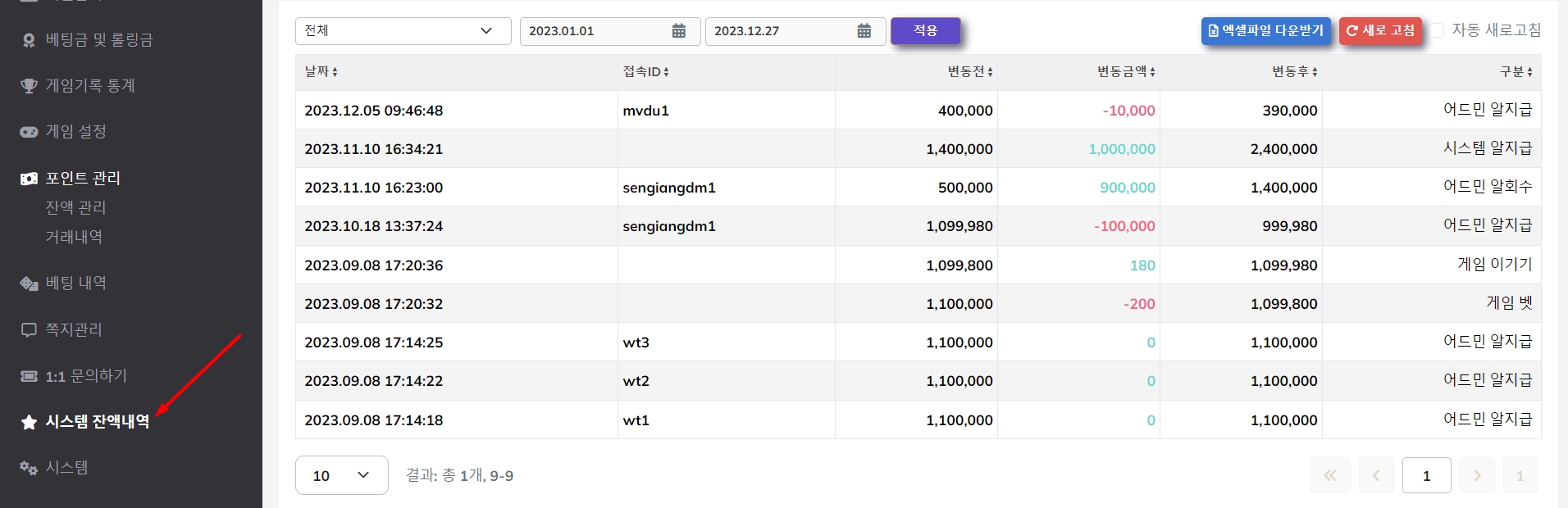Viewport: 1568px width, 508px height.
Task: Click the trophy icon beside 게임기록 통계
Action: [29, 86]
